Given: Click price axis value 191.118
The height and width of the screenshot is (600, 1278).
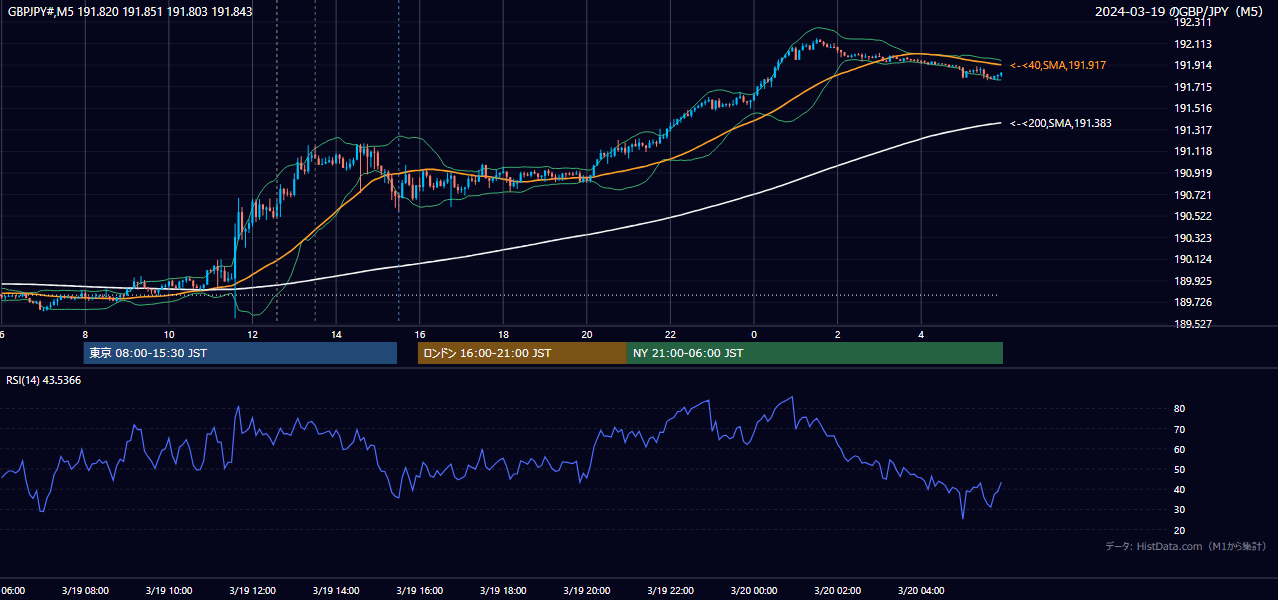Looking at the screenshot, I should point(1193,151).
